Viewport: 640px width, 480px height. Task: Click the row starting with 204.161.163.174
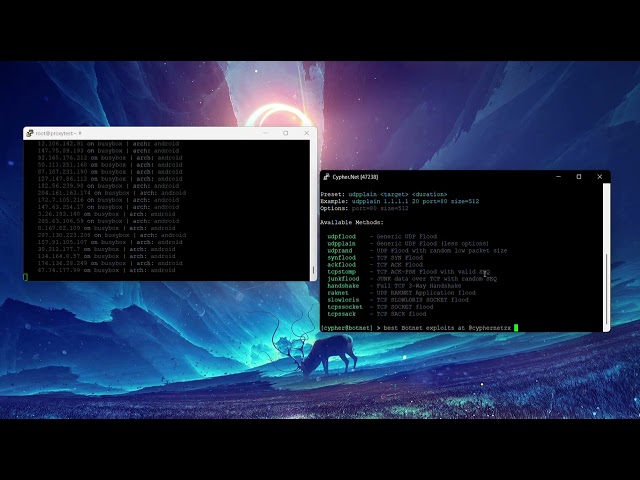(112, 193)
